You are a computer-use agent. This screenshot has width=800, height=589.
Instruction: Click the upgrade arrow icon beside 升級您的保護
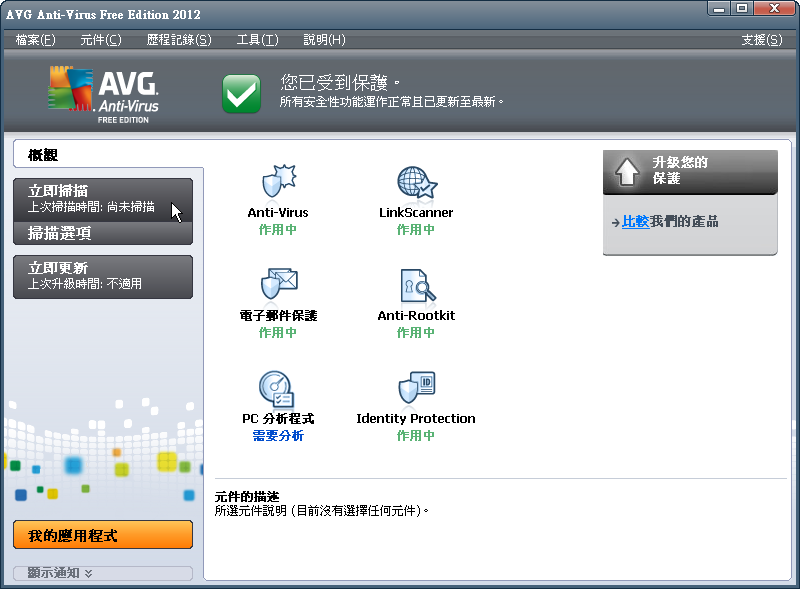[x=627, y=171]
